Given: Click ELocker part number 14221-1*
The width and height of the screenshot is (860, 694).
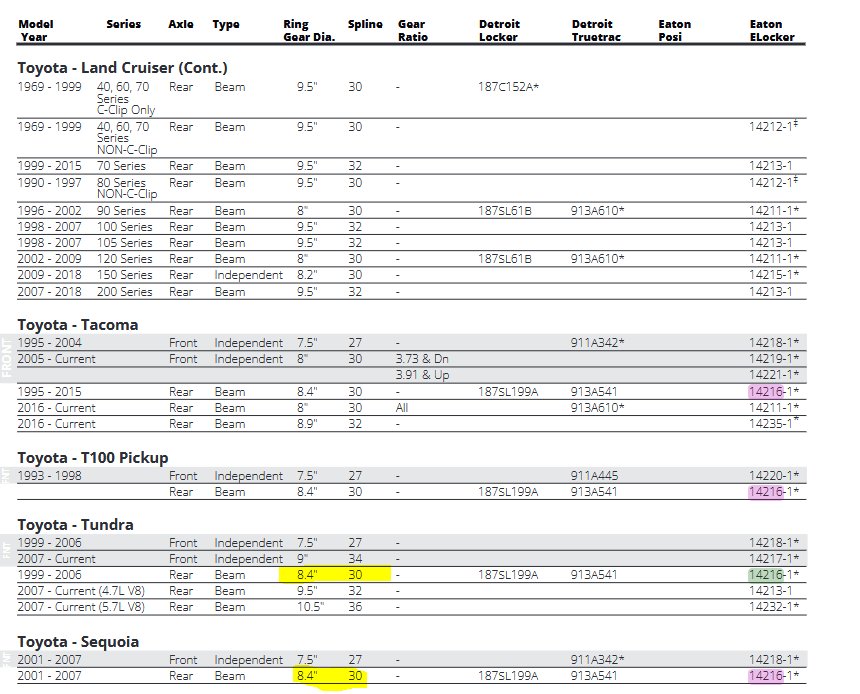Looking at the screenshot, I should coord(774,375).
